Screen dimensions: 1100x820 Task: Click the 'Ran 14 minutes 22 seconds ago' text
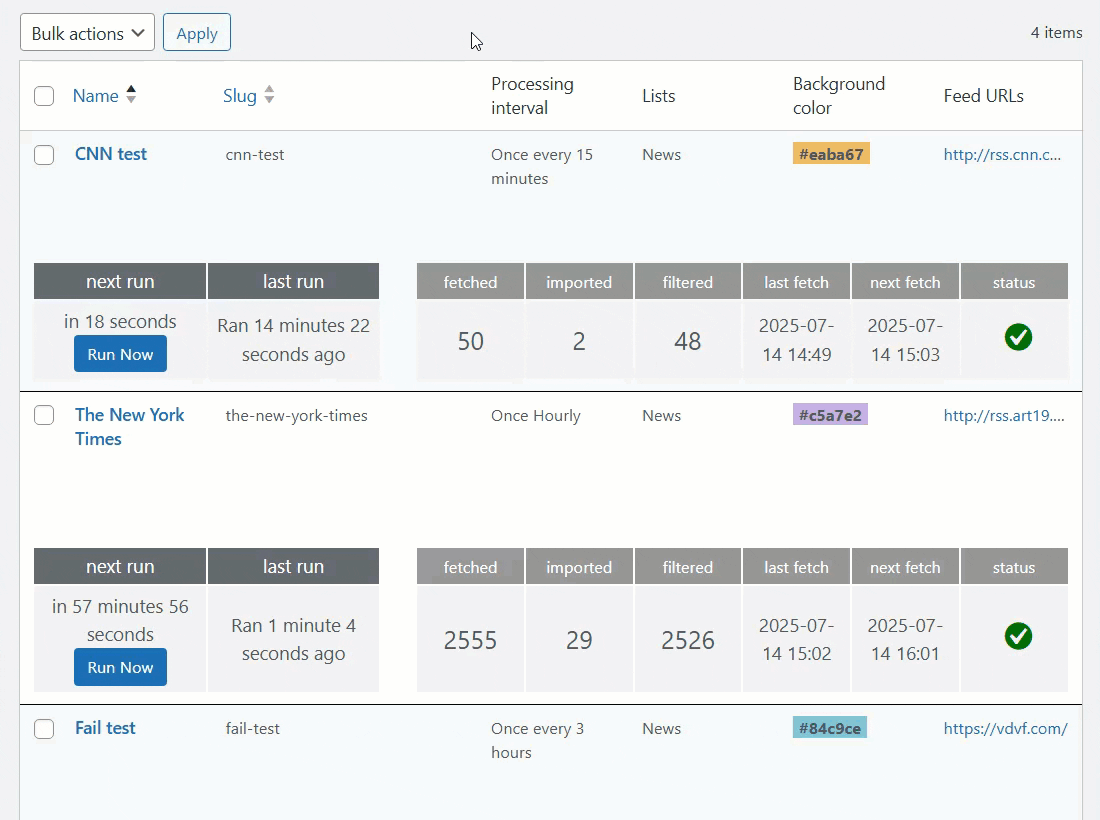click(293, 340)
